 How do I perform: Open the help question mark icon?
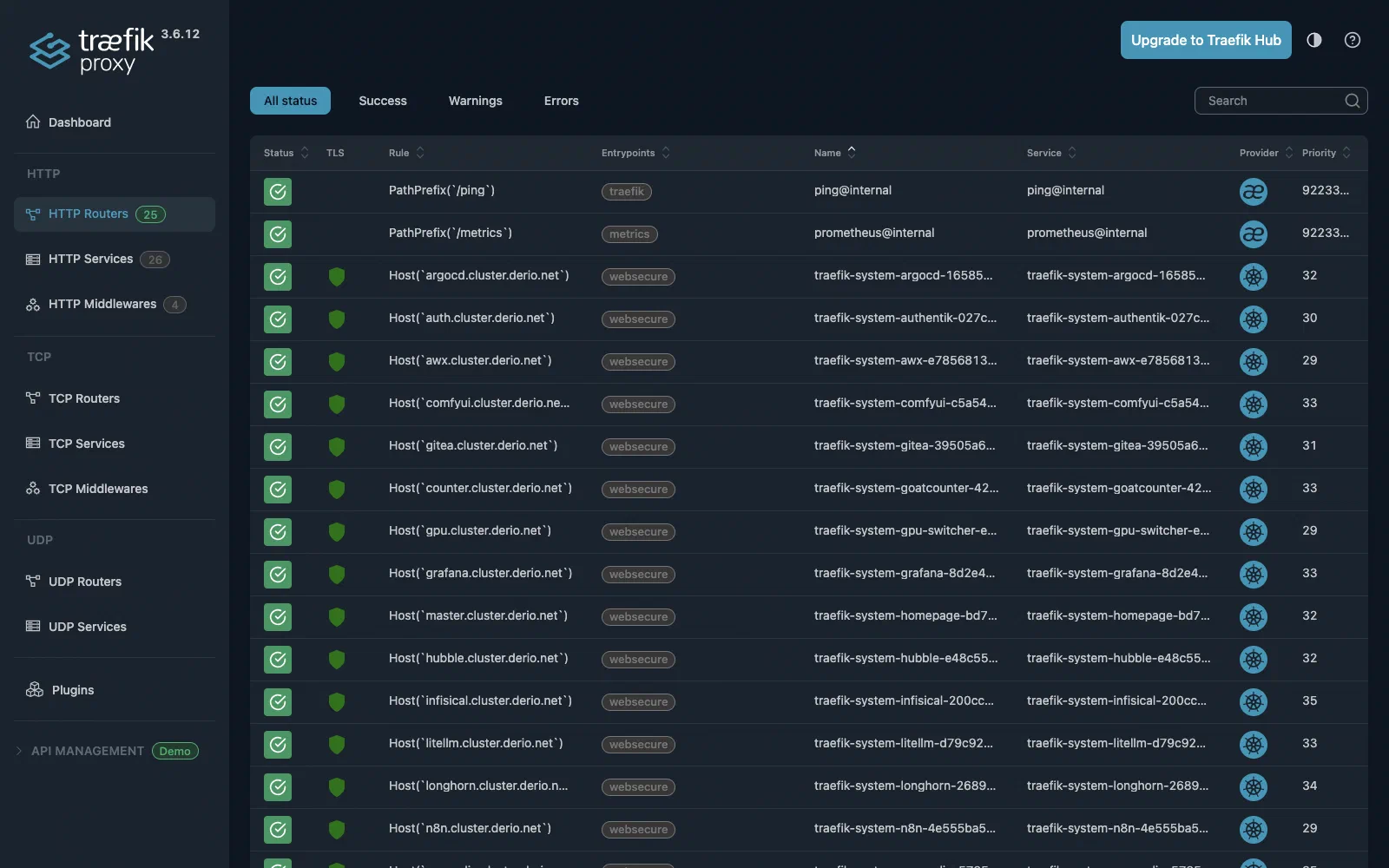coord(1353,40)
